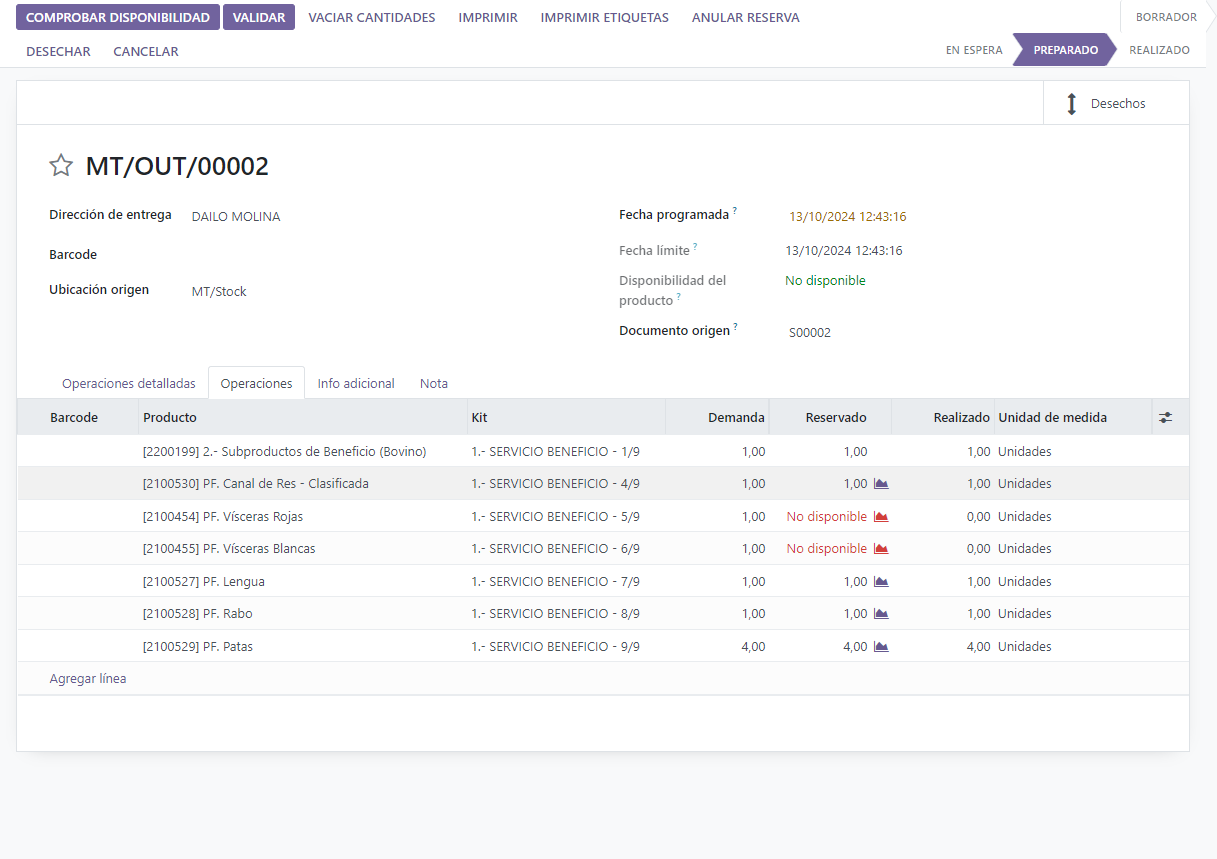Select product 2.- Subproductos de Beneficio (Bovino)
Screen dimensions: 1217x859
(285, 452)
